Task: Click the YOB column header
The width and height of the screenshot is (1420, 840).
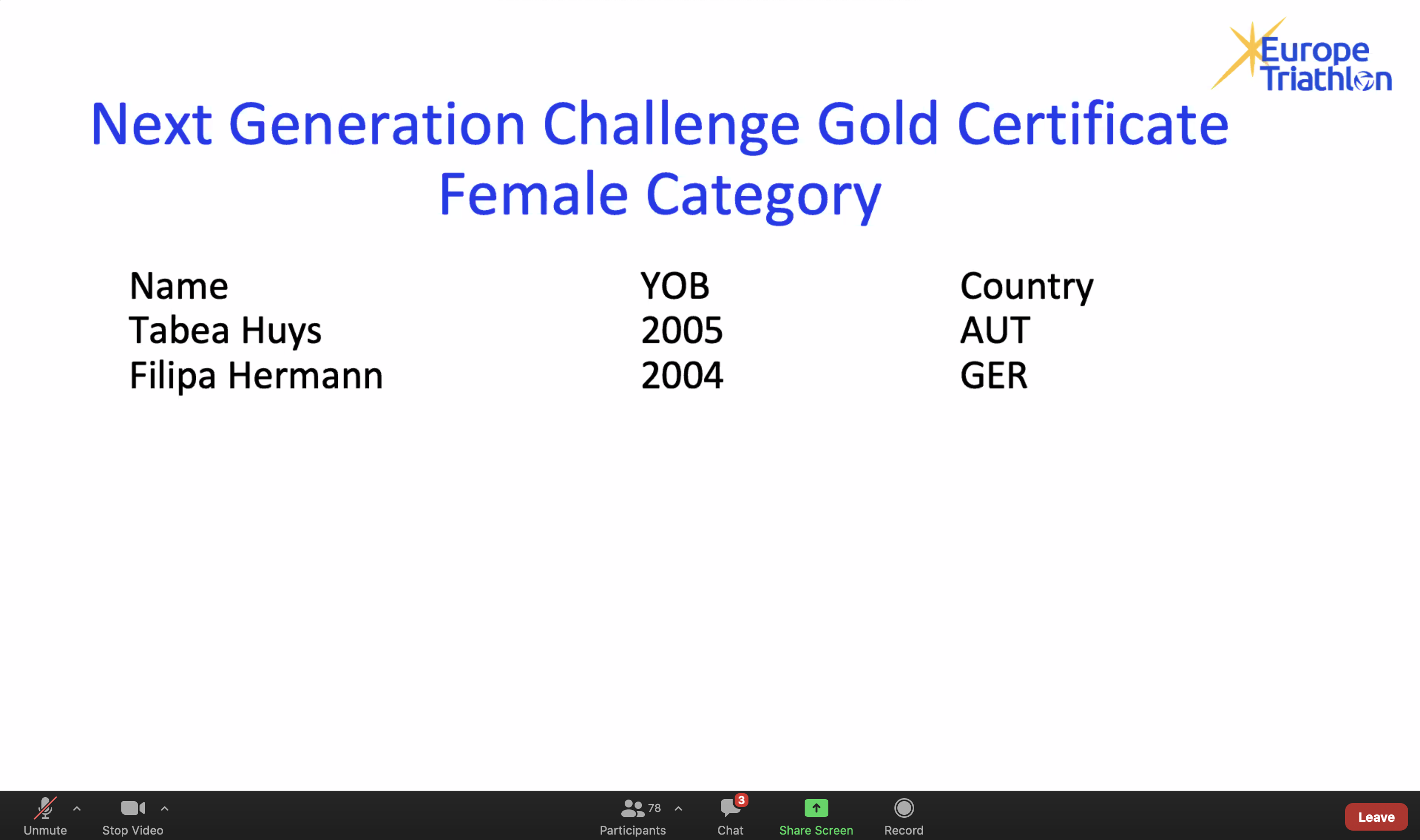Action: (x=674, y=286)
